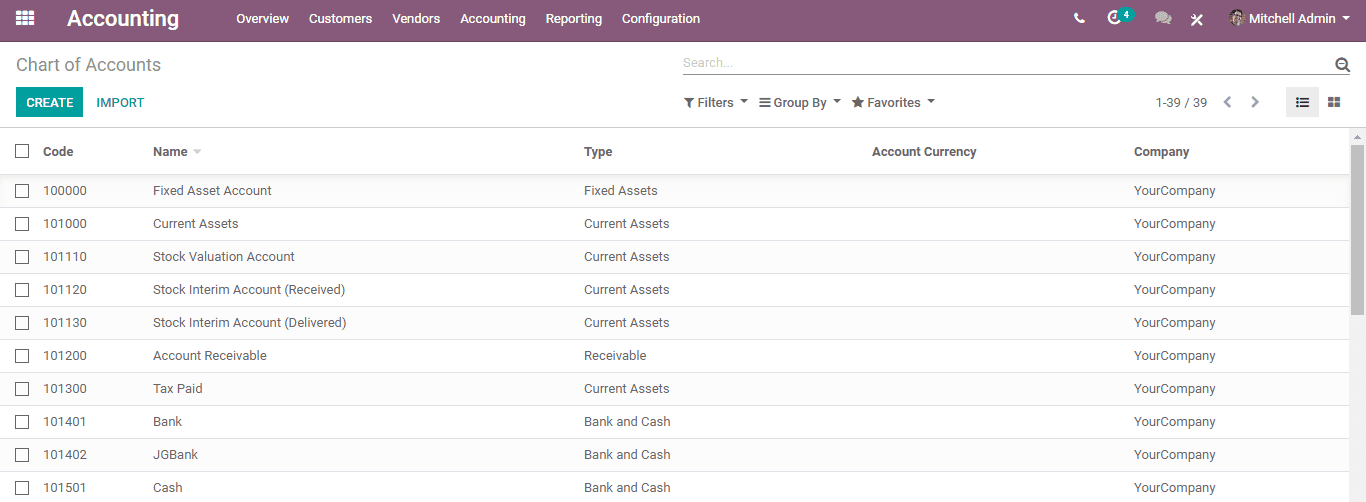Open the conversations chat icon
The image size is (1366, 502).
(1163, 18)
